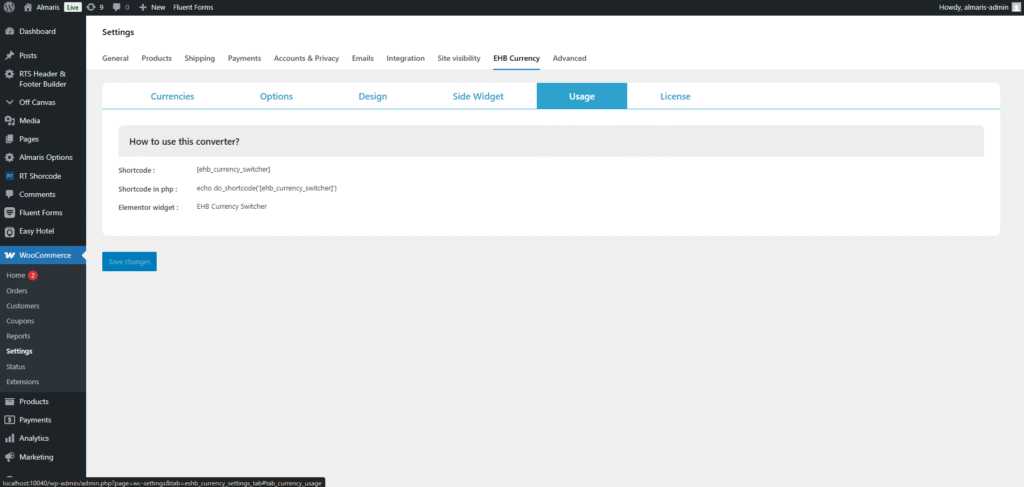Select the Usage sub-tab
This screenshot has height=487, width=1024.
pos(582,96)
